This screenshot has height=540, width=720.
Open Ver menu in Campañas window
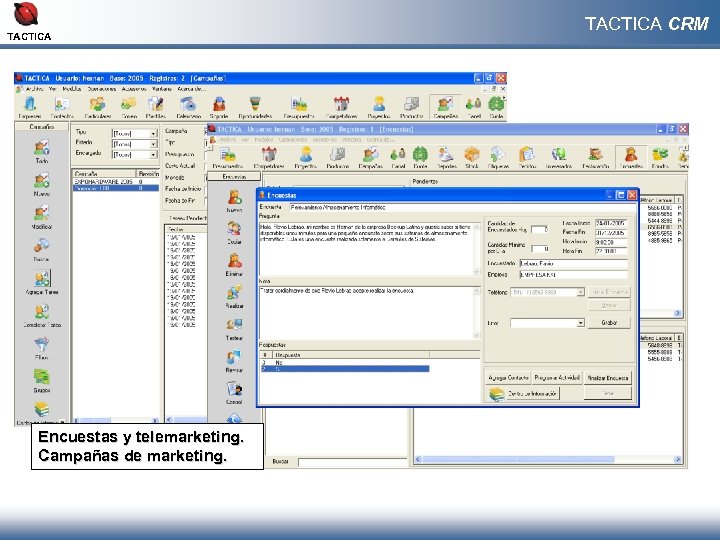click(x=53, y=89)
